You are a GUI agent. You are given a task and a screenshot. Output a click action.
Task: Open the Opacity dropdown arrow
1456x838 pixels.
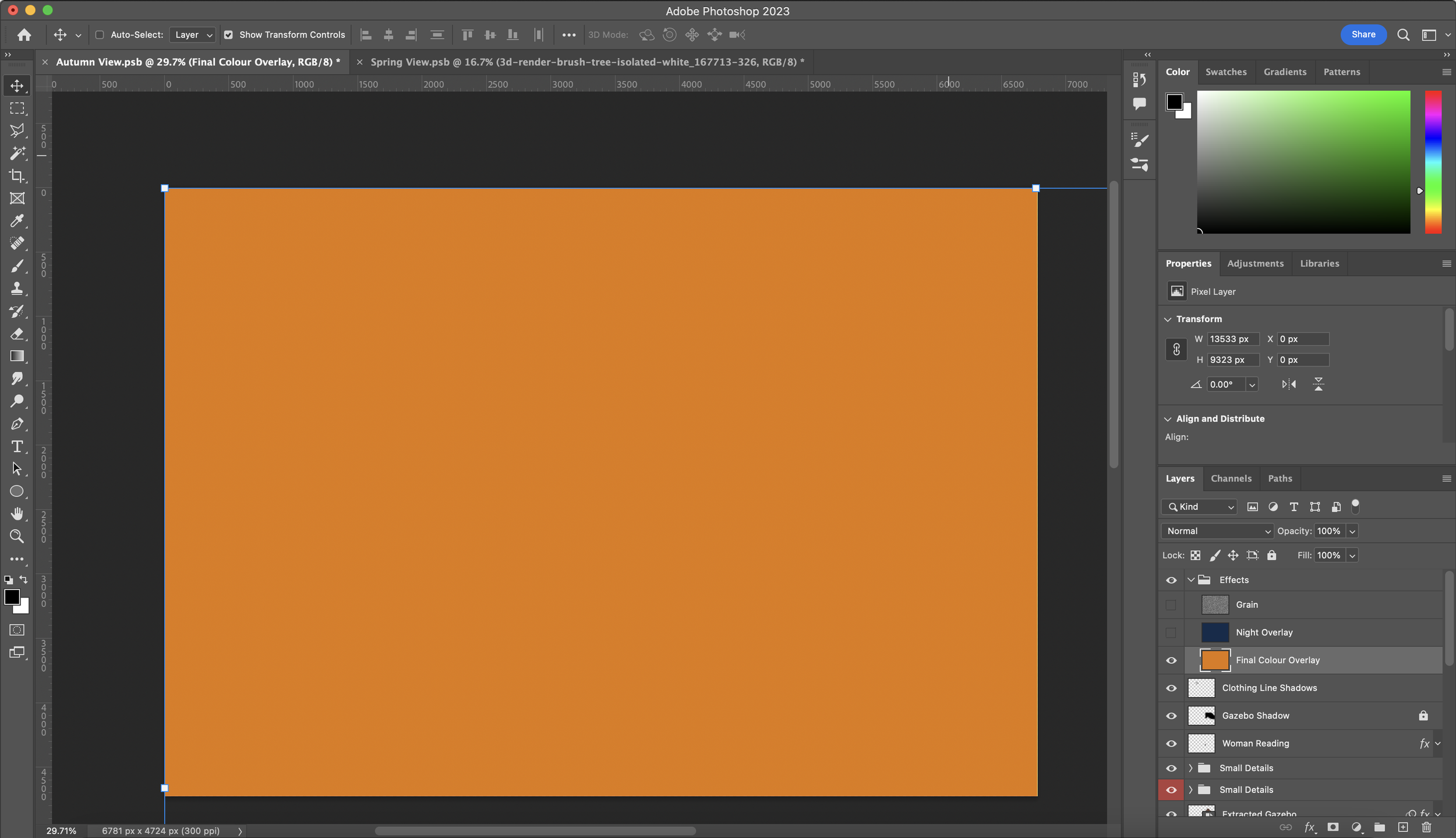coord(1352,531)
